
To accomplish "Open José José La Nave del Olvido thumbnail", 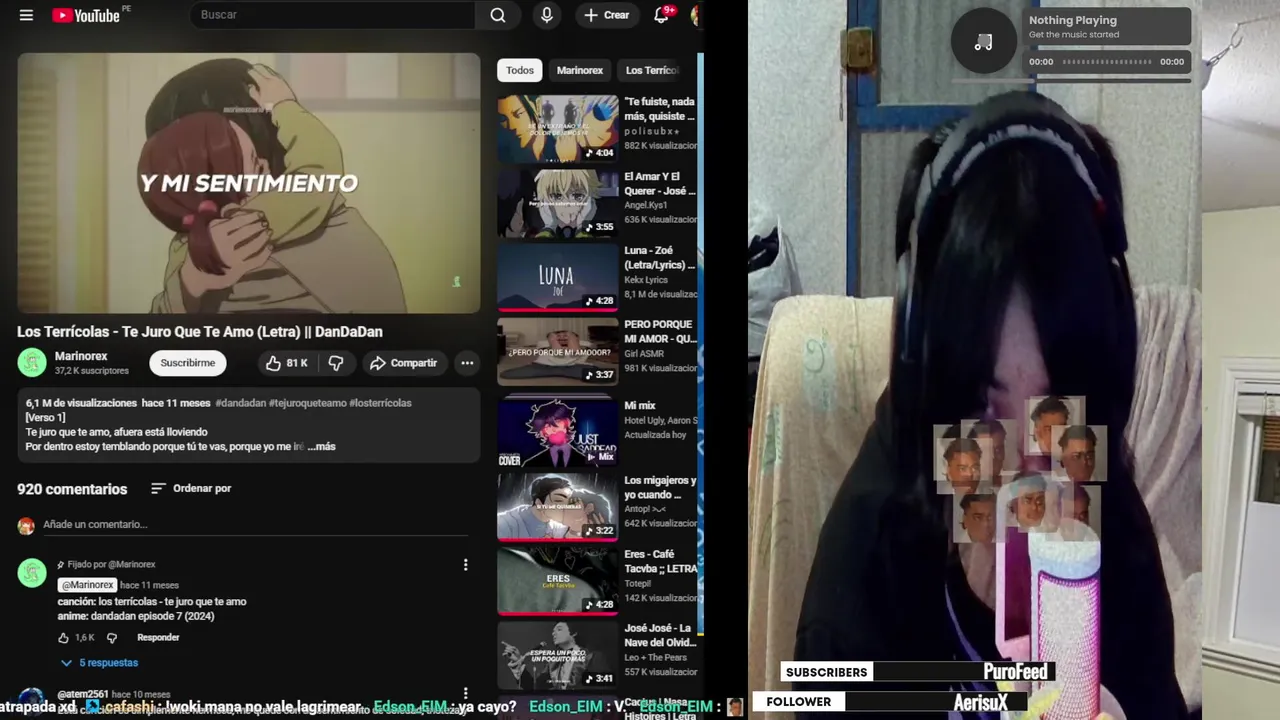I will [558, 654].
